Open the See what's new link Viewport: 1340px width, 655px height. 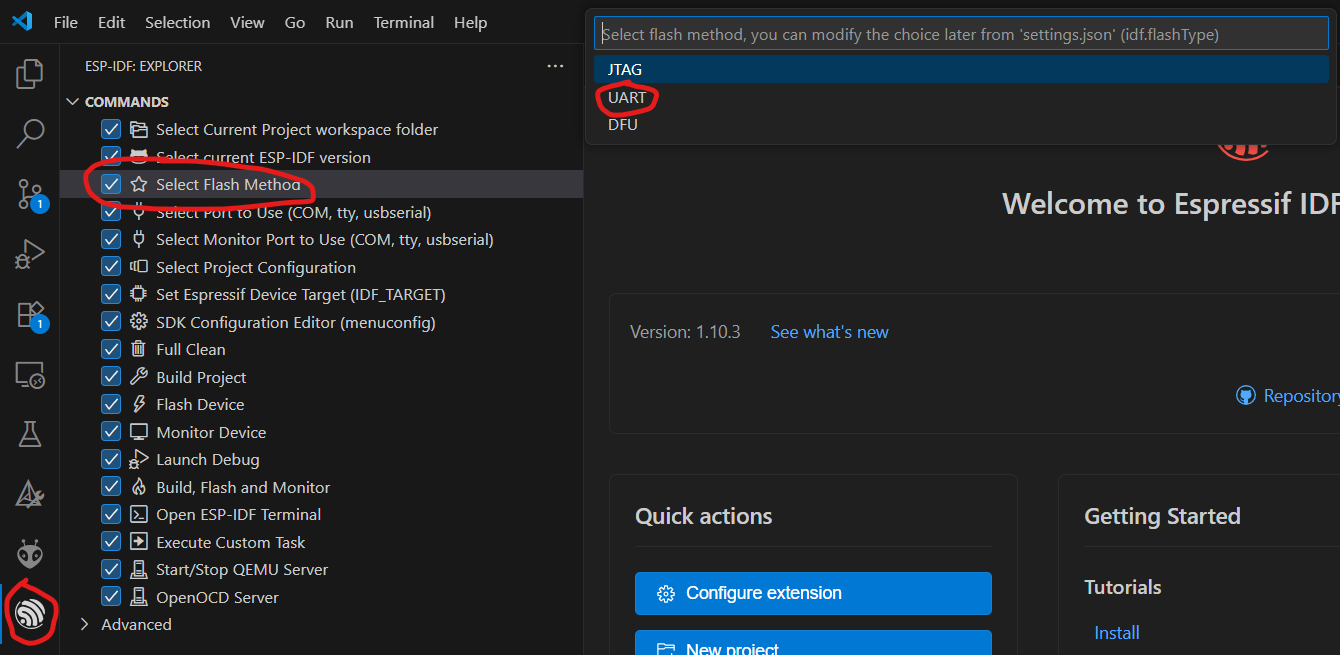829,332
